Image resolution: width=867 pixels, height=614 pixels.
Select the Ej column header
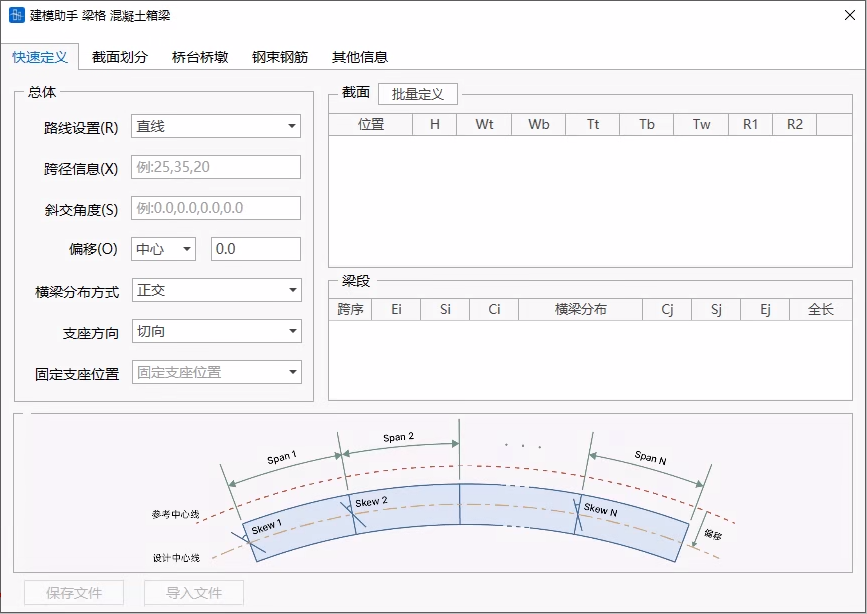coord(765,309)
